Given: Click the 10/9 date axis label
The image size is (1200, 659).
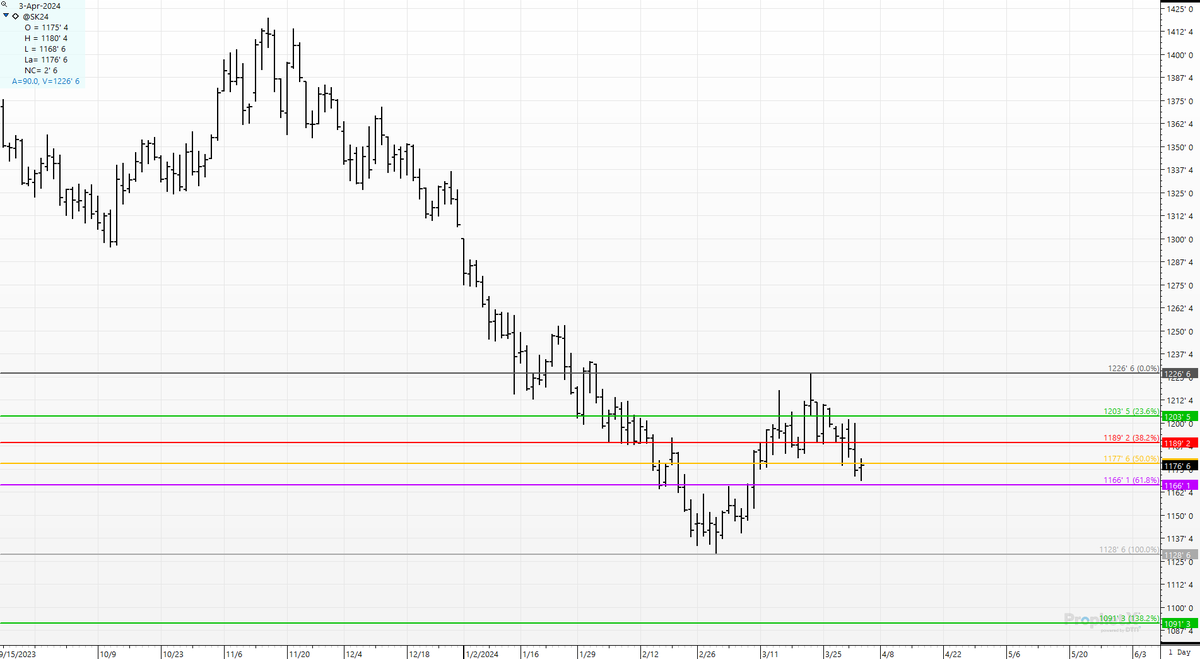Looking at the screenshot, I should click(x=109, y=655).
